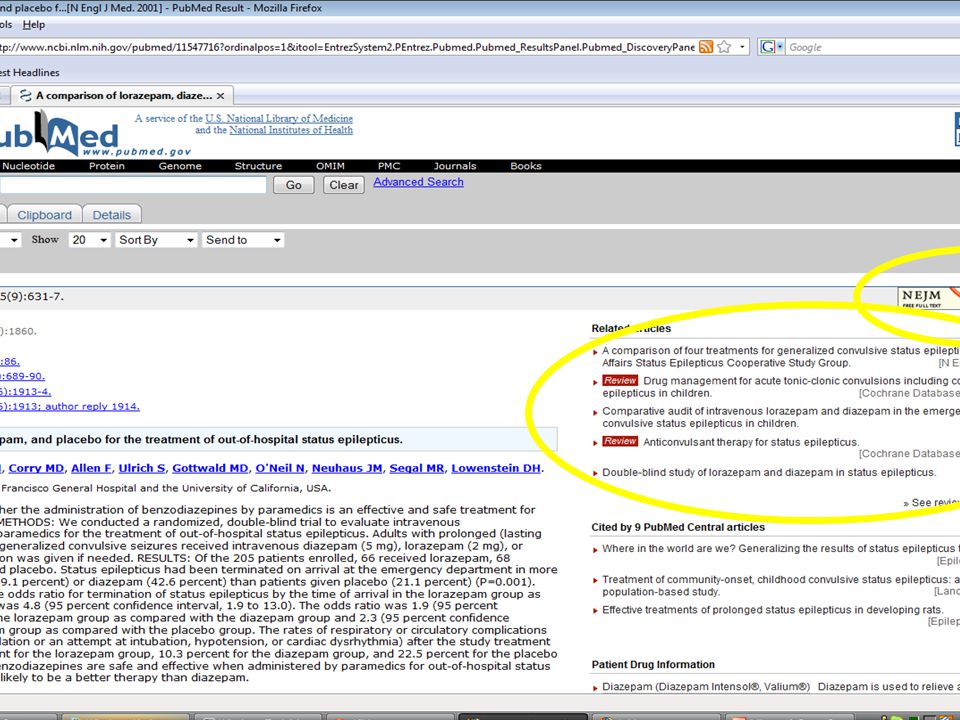
Task: Click the PubMed logo
Action: pyautogui.click(x=59, y=133)
